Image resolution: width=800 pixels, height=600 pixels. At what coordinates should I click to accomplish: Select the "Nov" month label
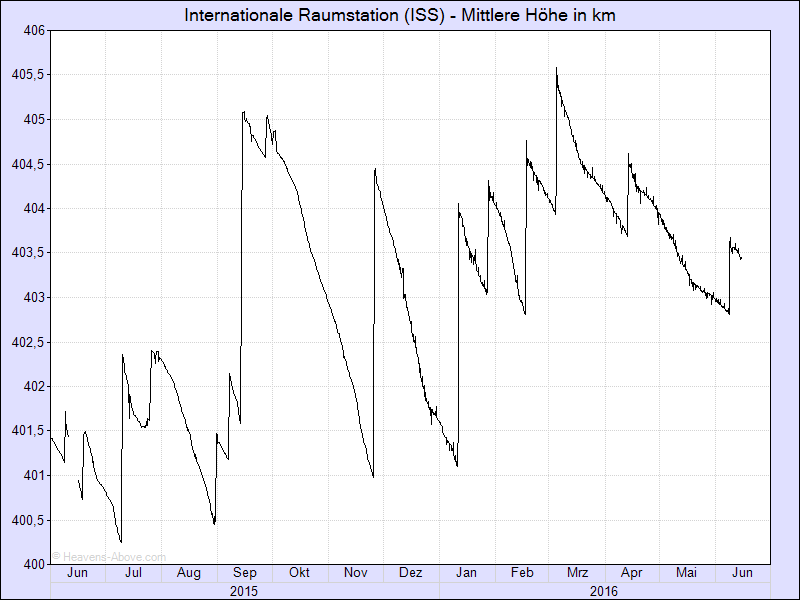pos(356,573)
